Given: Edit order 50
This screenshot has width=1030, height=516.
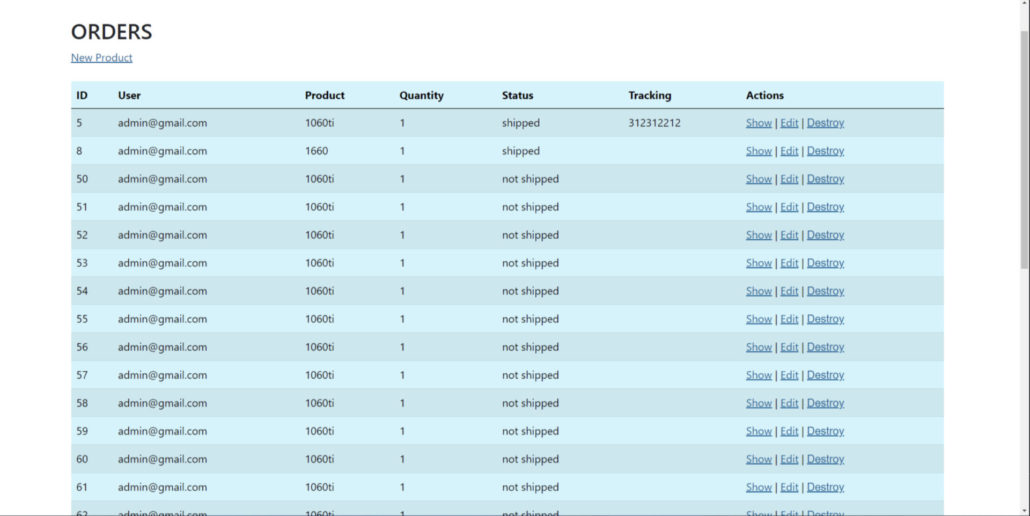Looking at the screenshot, I should (x=789, y=179).
